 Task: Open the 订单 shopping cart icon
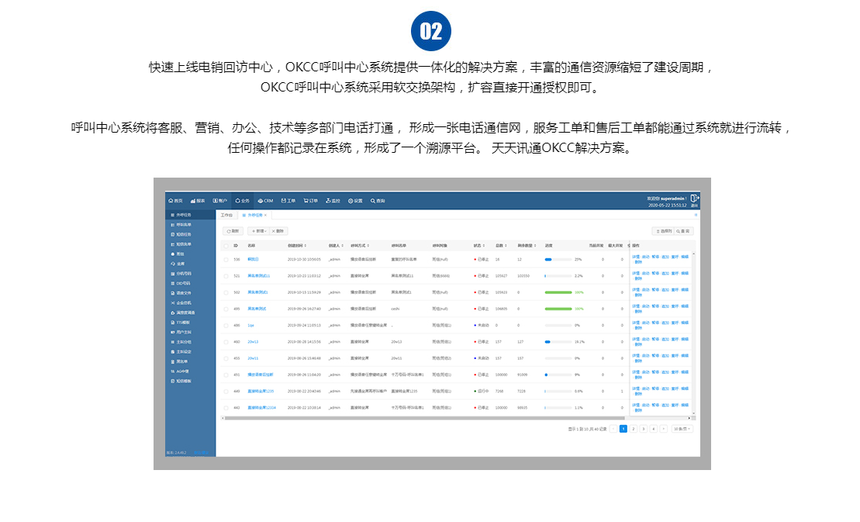pyautogui.click(x=309, y=201)
